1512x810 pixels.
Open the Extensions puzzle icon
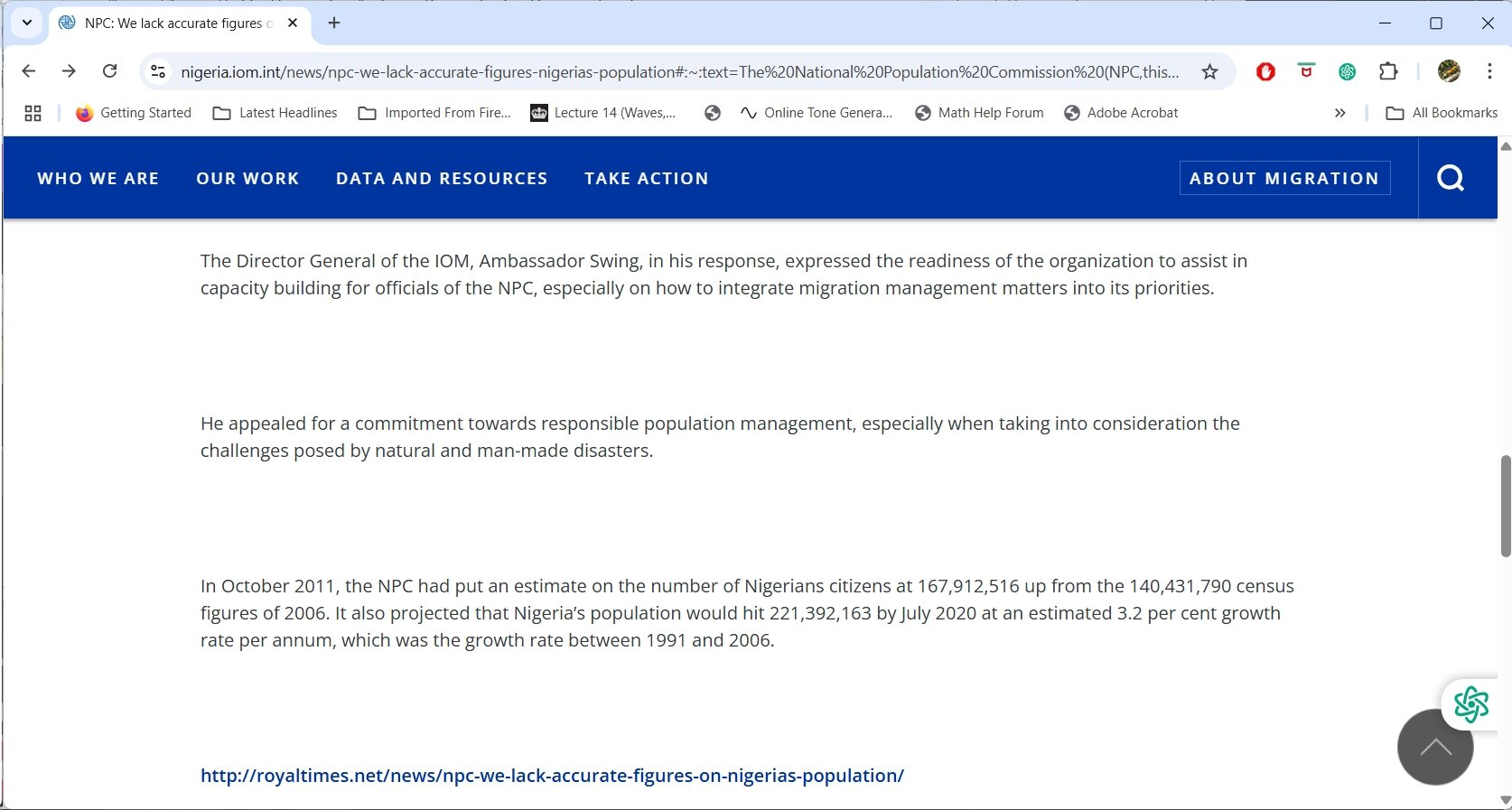(x=1388, y=71)
